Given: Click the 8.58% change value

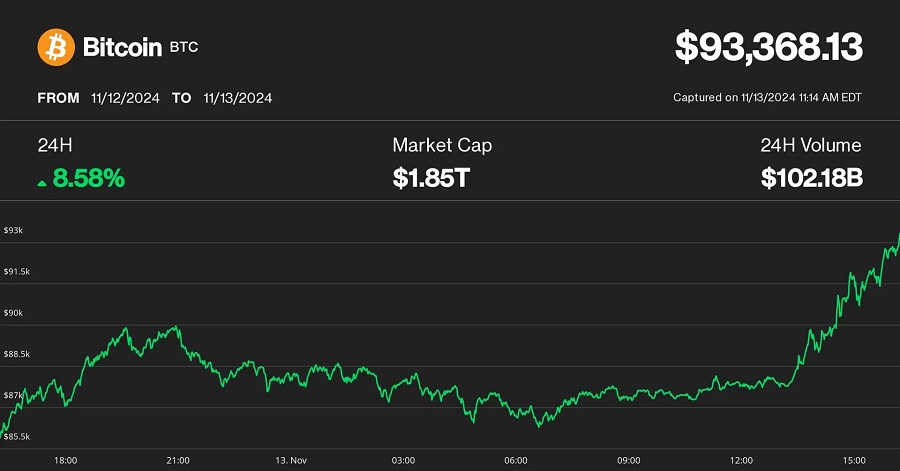Looking at the screenshot, I should pos(88,178).
